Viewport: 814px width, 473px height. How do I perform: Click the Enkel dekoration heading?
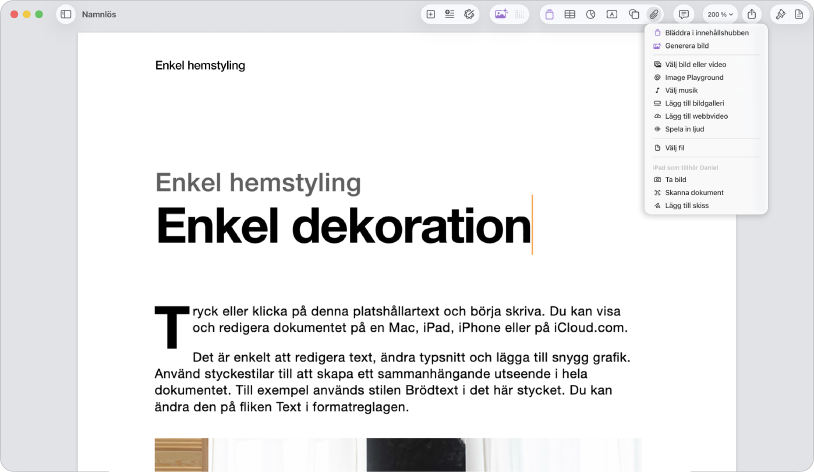coord(343,226)
